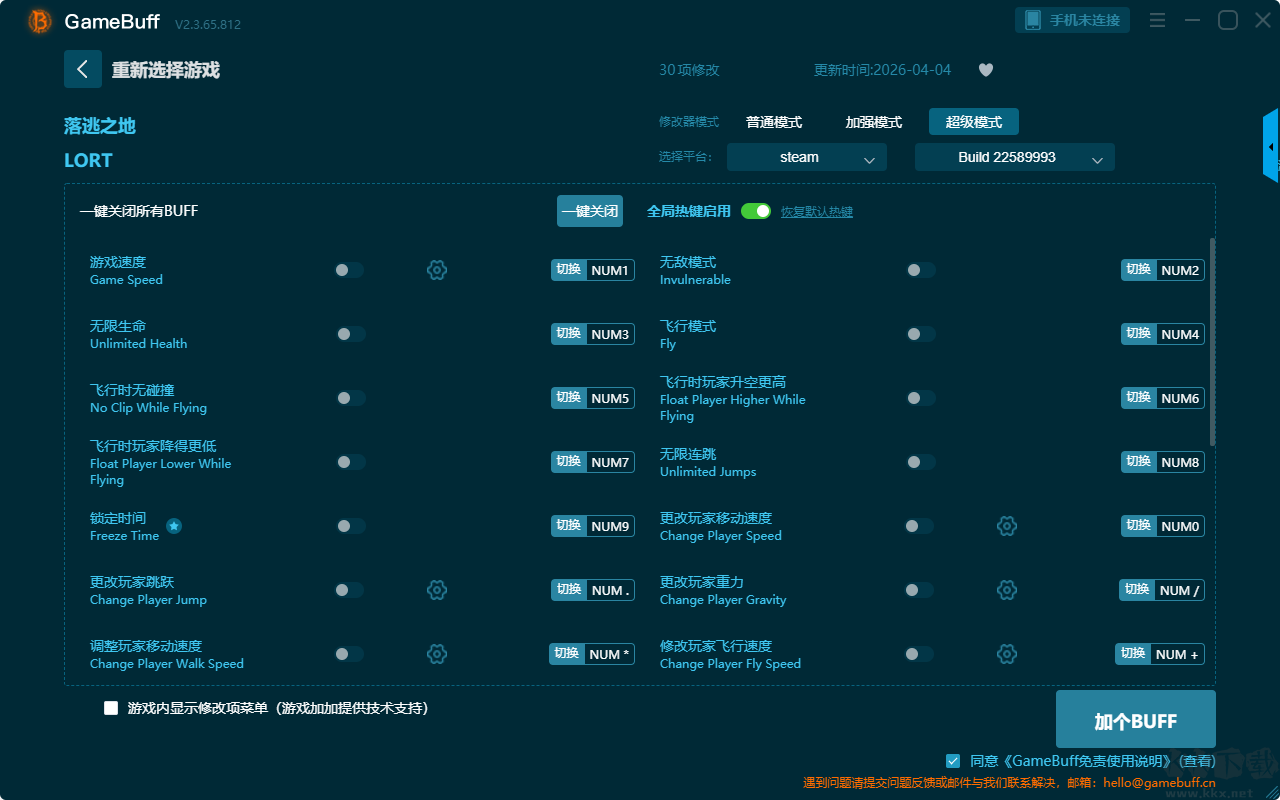Open the steam platform dropdown
The width and height of the screenshot is (1280, 800).
pos(807,157)
